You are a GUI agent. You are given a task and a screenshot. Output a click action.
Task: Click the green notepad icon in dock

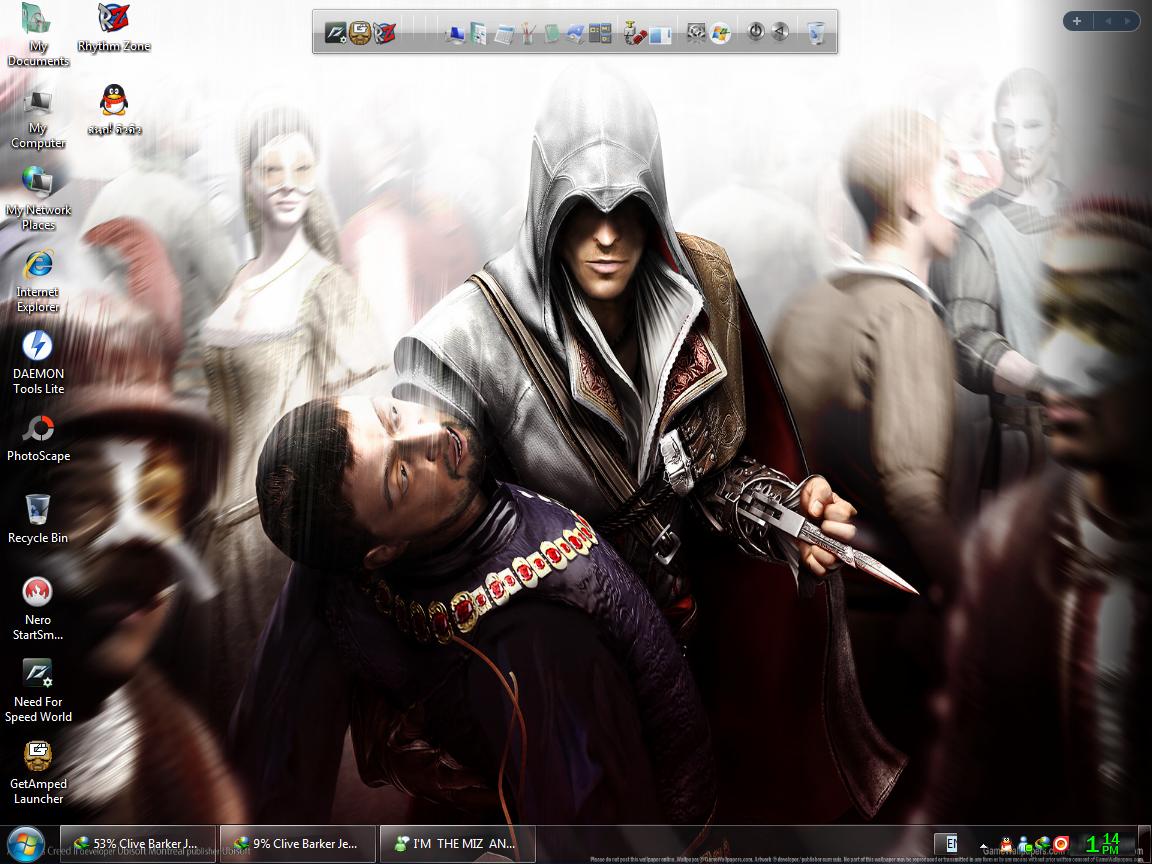click(552, 34)
